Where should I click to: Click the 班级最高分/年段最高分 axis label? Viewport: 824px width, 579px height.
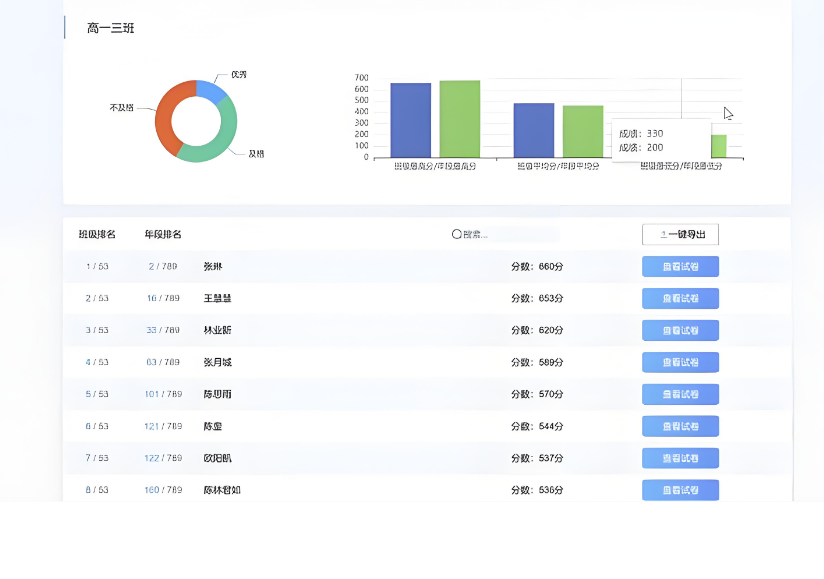(435, 166)
